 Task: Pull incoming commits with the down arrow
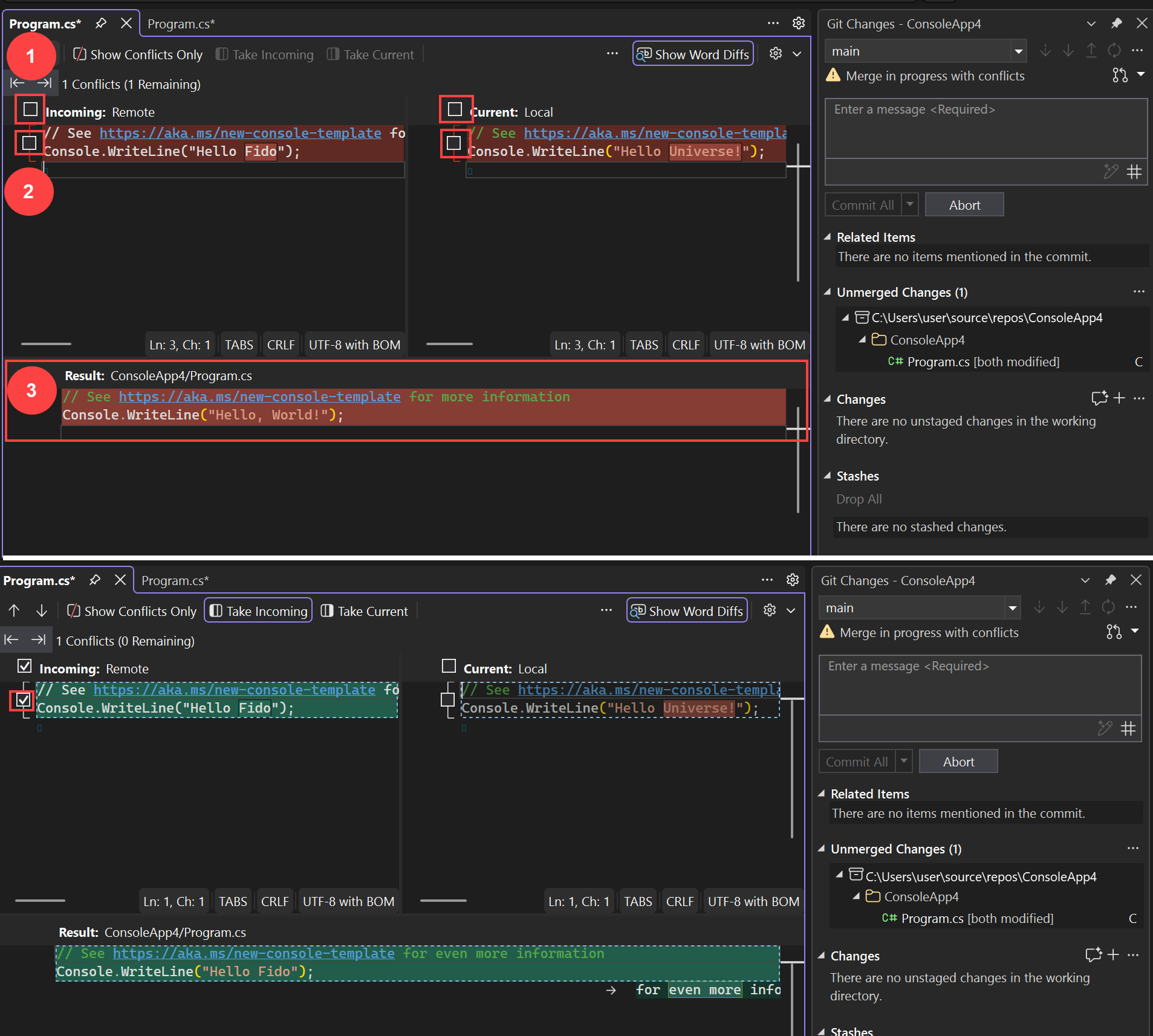pos(1067,51)
